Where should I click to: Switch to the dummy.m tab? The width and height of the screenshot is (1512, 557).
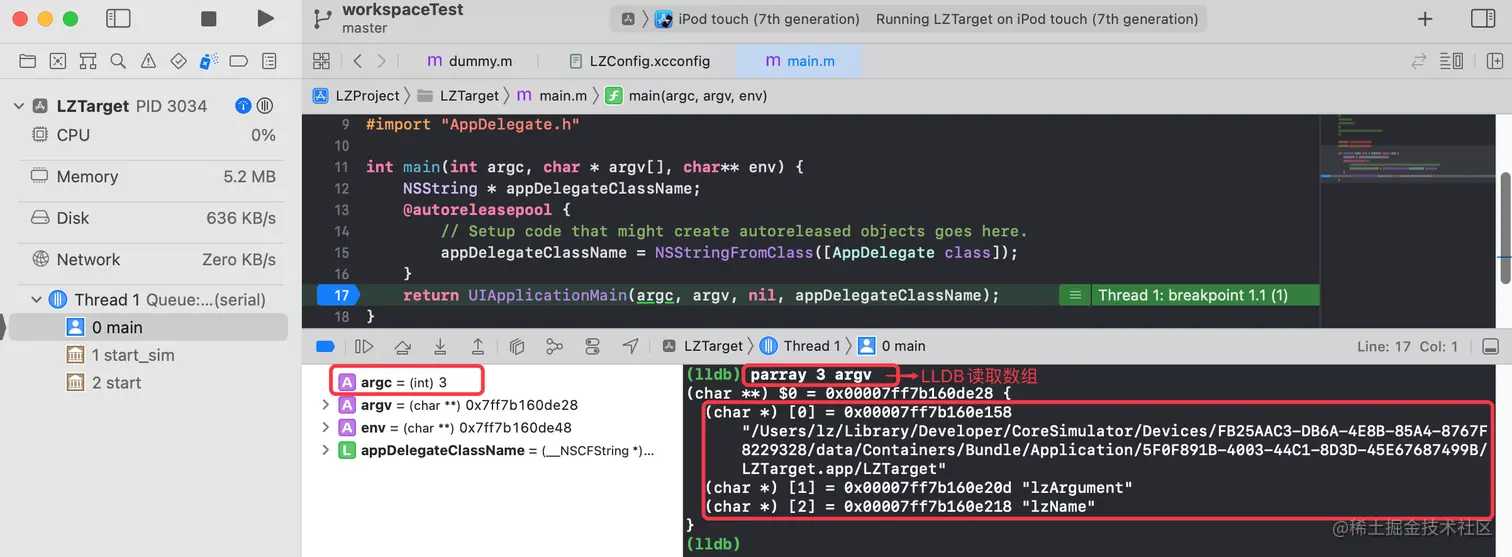coord(469,61)
